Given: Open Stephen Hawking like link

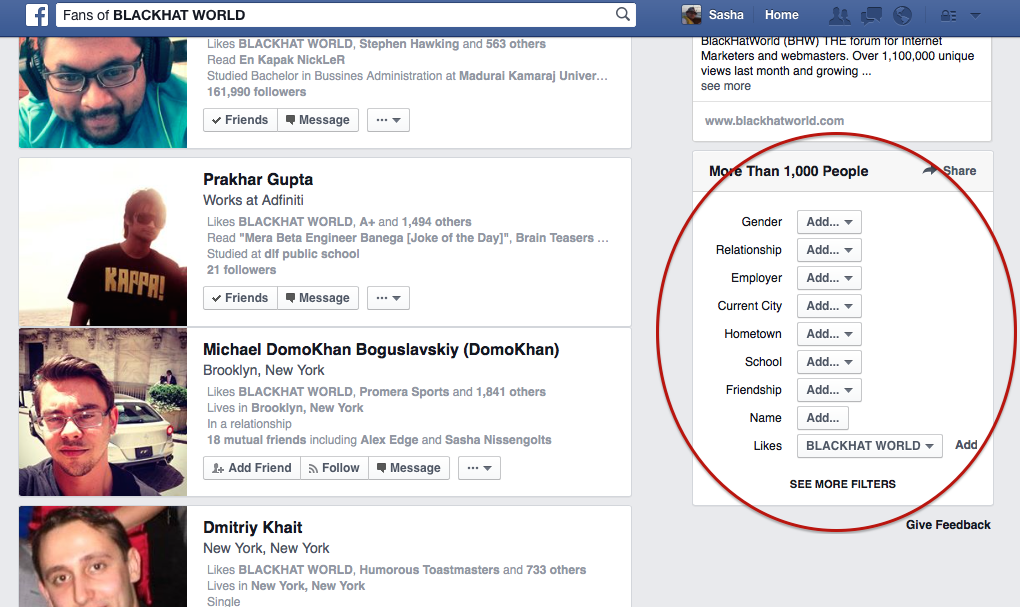Looking at the screenshot, I should pyautogui.click(x=409, y=44).
